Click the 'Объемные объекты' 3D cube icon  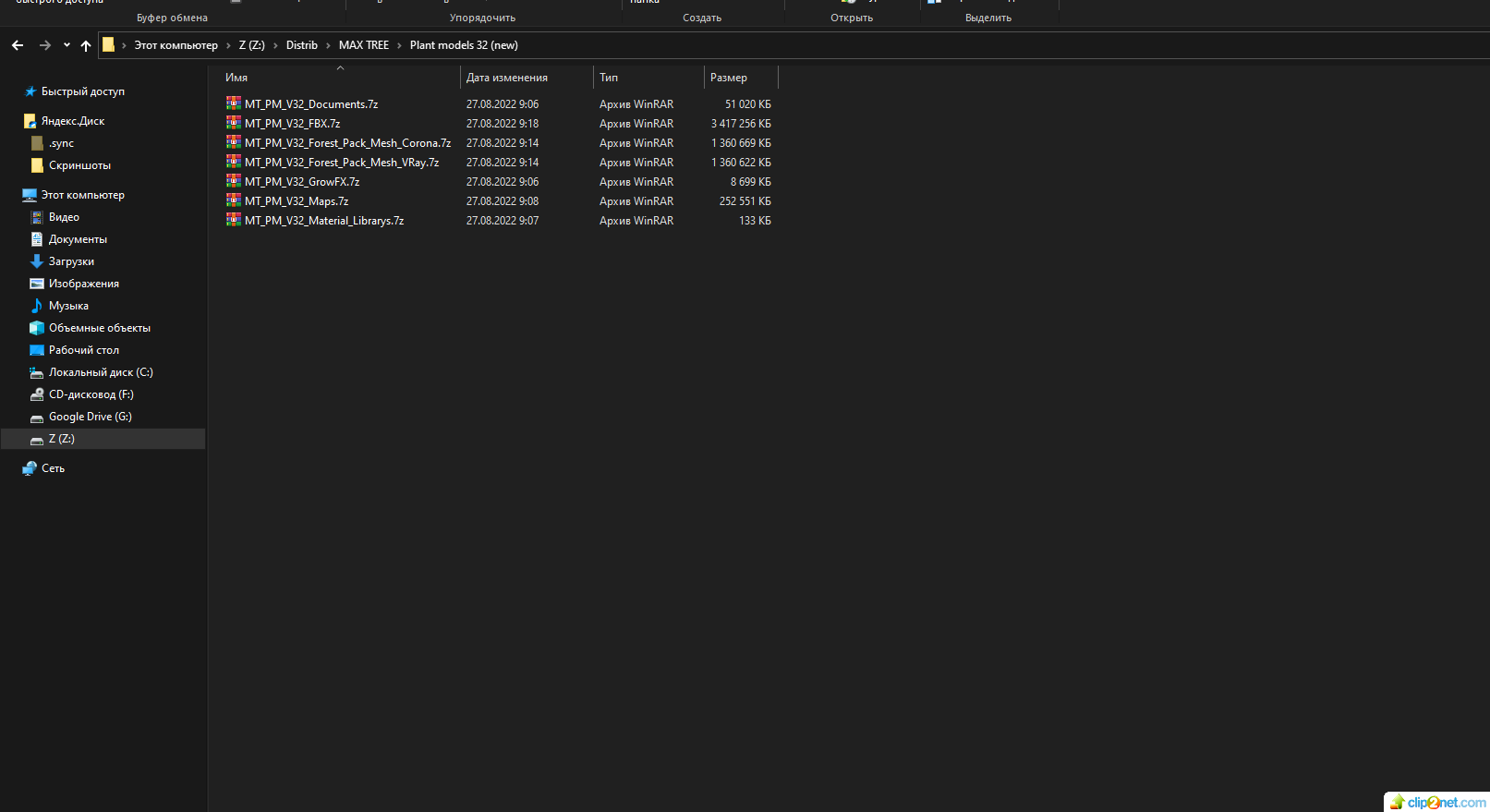(37, 328)
